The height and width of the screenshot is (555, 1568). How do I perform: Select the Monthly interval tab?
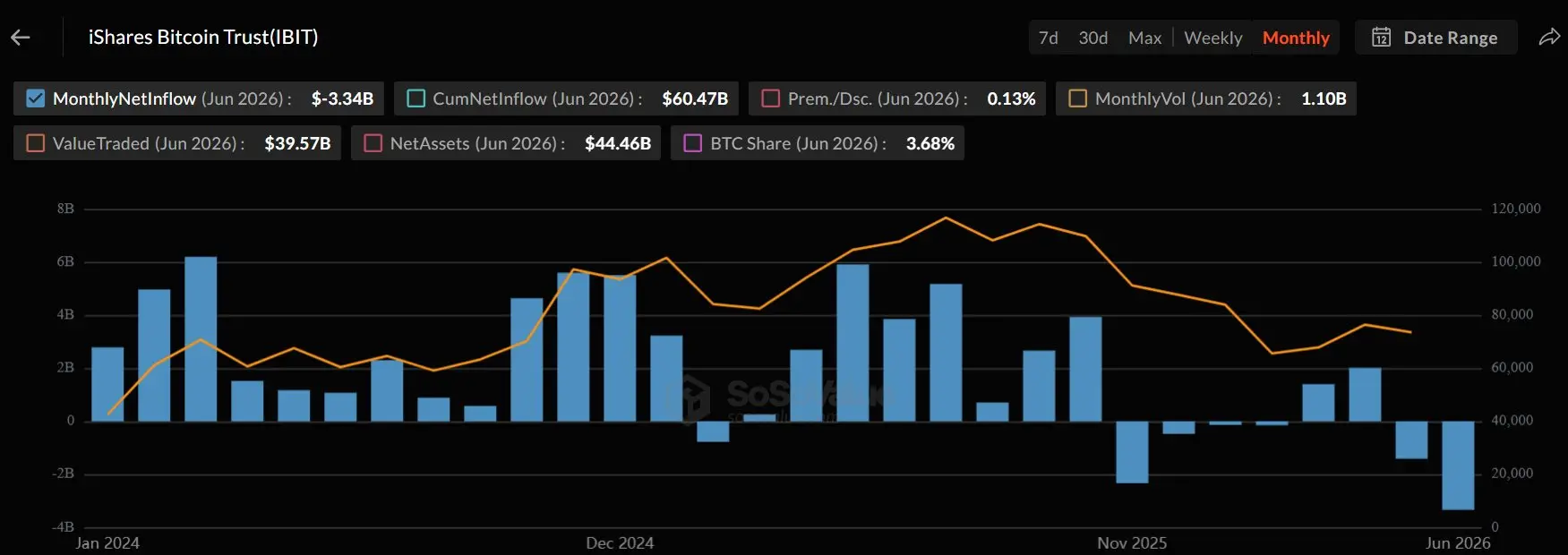click(1296, 38)
